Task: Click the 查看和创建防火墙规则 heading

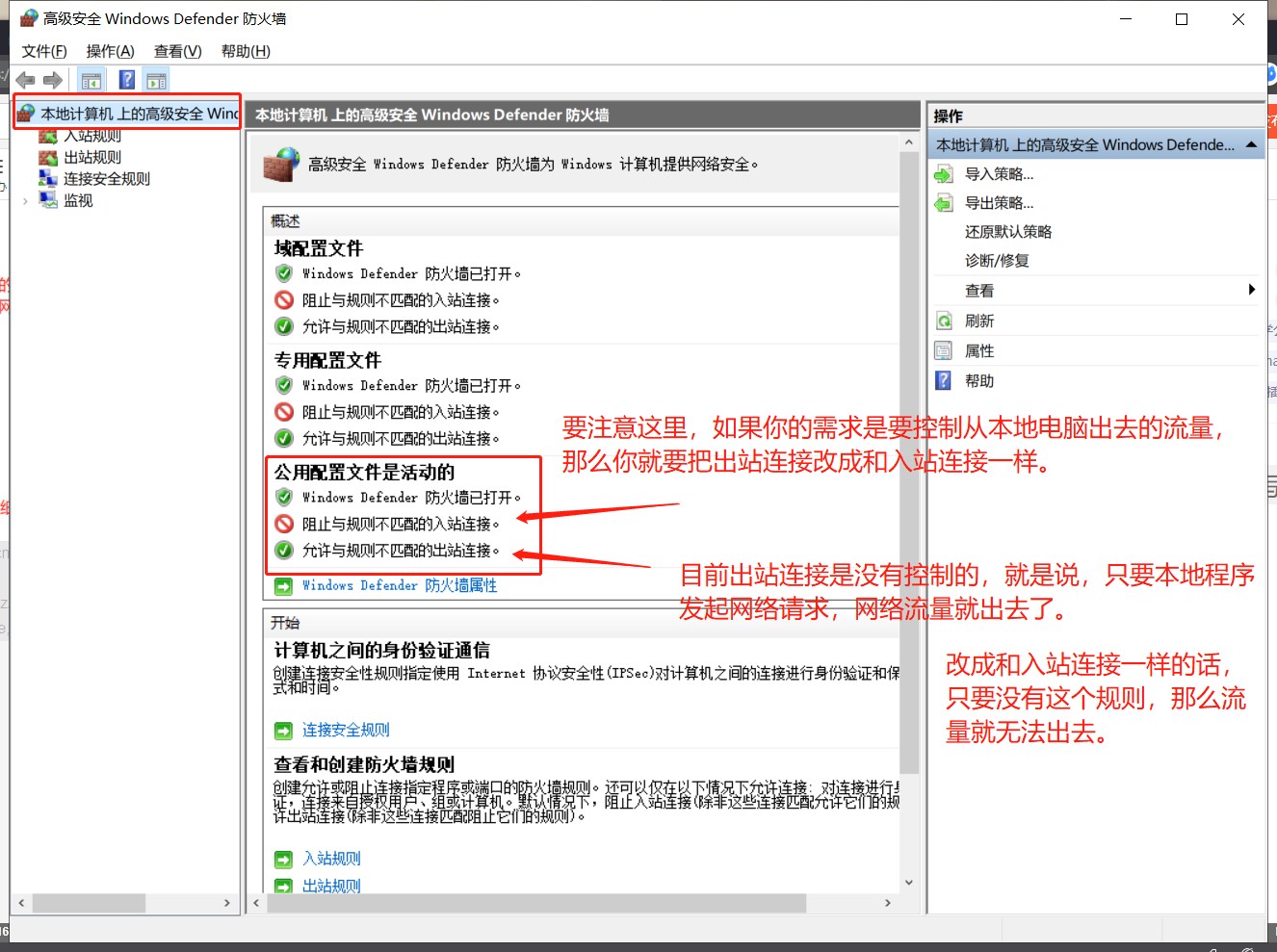Action: tap(364, 764)
